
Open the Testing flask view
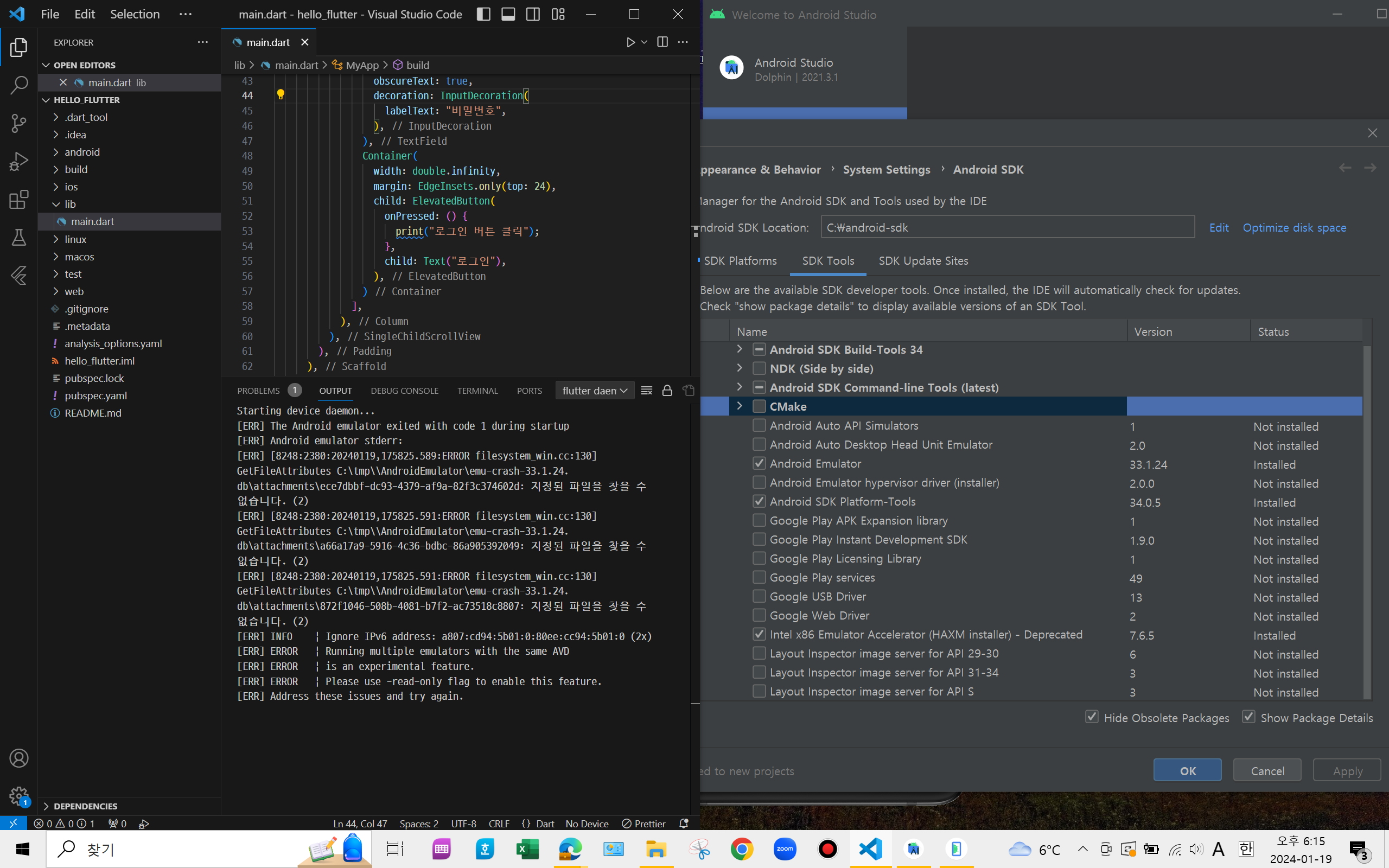click(18, 237)
